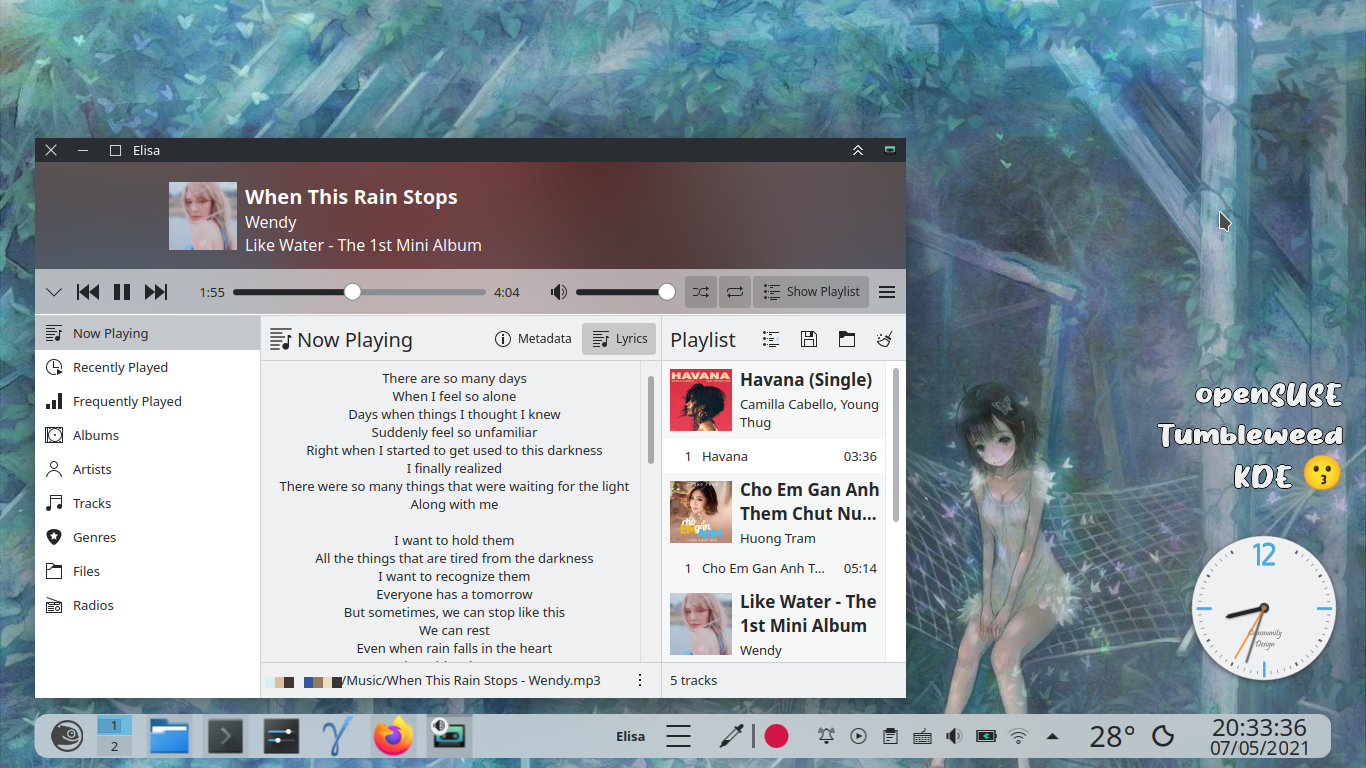This screenshot has width=1366, height=768.
Task: Show current track in playlist
Action: pos(771,339)
